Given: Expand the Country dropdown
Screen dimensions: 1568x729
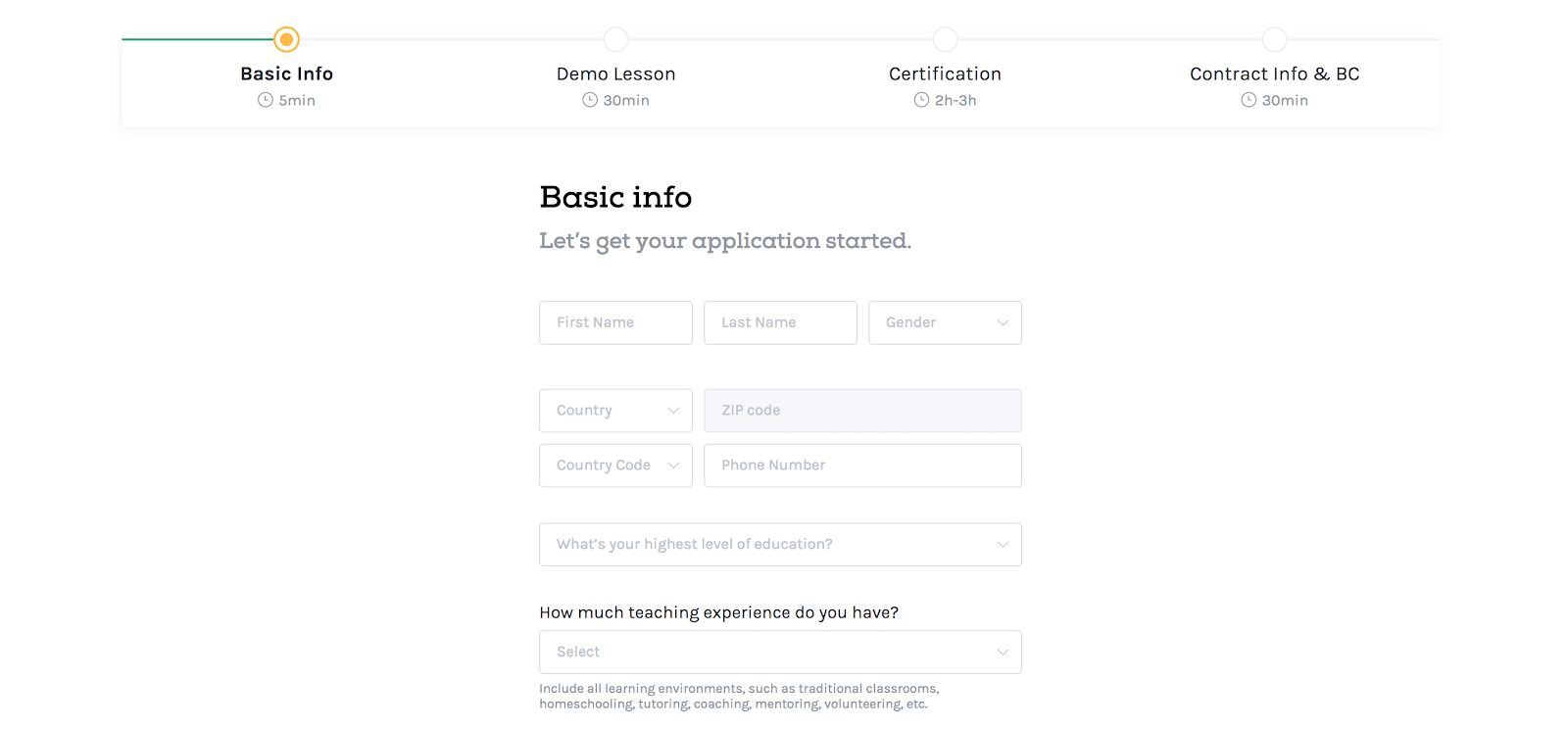Looking at the screenshot, I should [x=615, y=411].
